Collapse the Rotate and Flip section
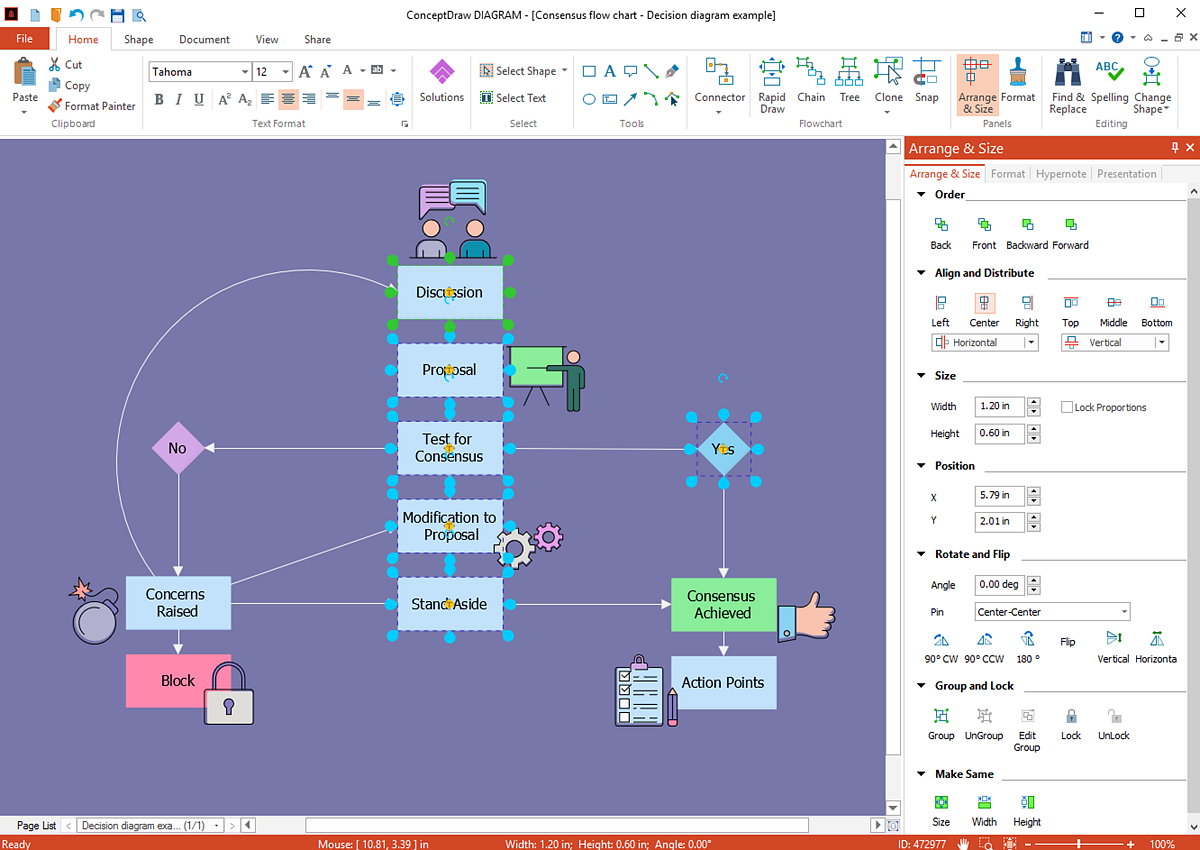The height and width of the screenshot is (850, 1200). click(x=921, y=554)
